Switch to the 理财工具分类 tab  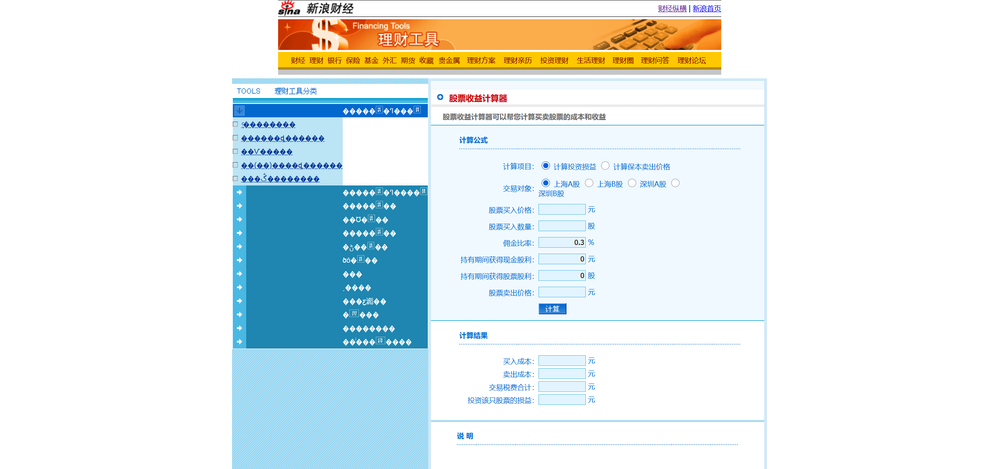(296, 91)
